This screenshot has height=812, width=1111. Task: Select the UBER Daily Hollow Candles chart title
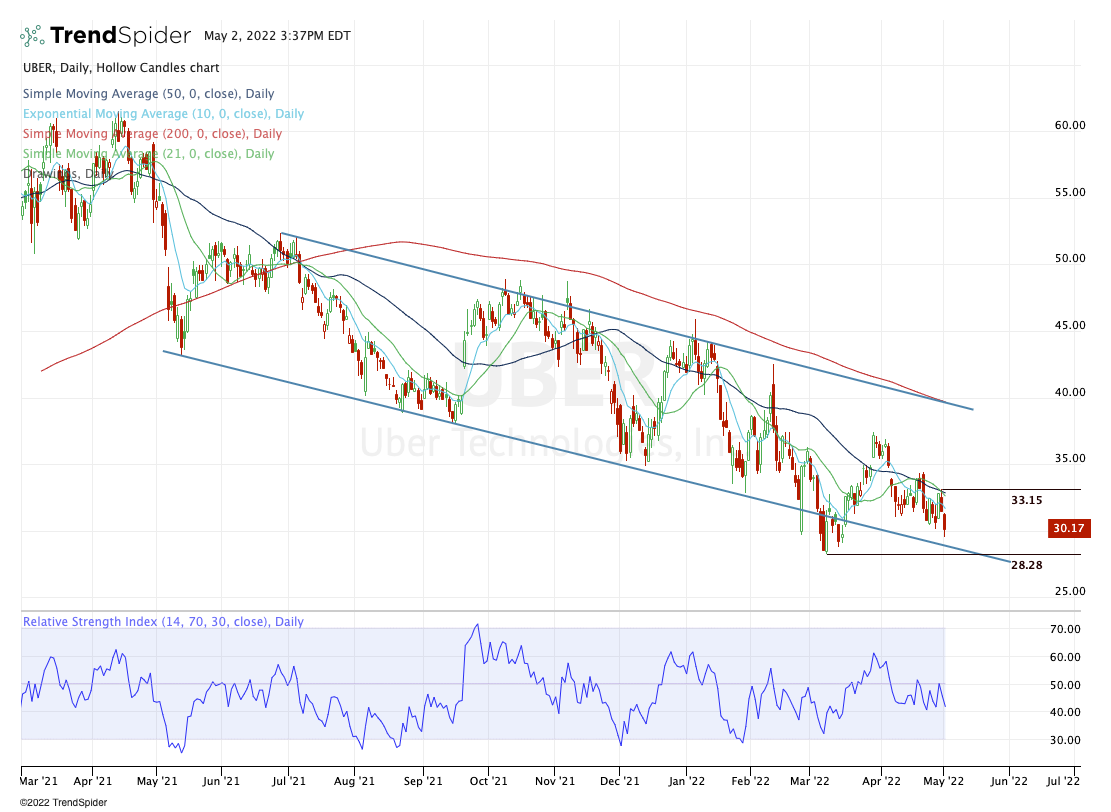pyautogui.click(x=120, y=68)
